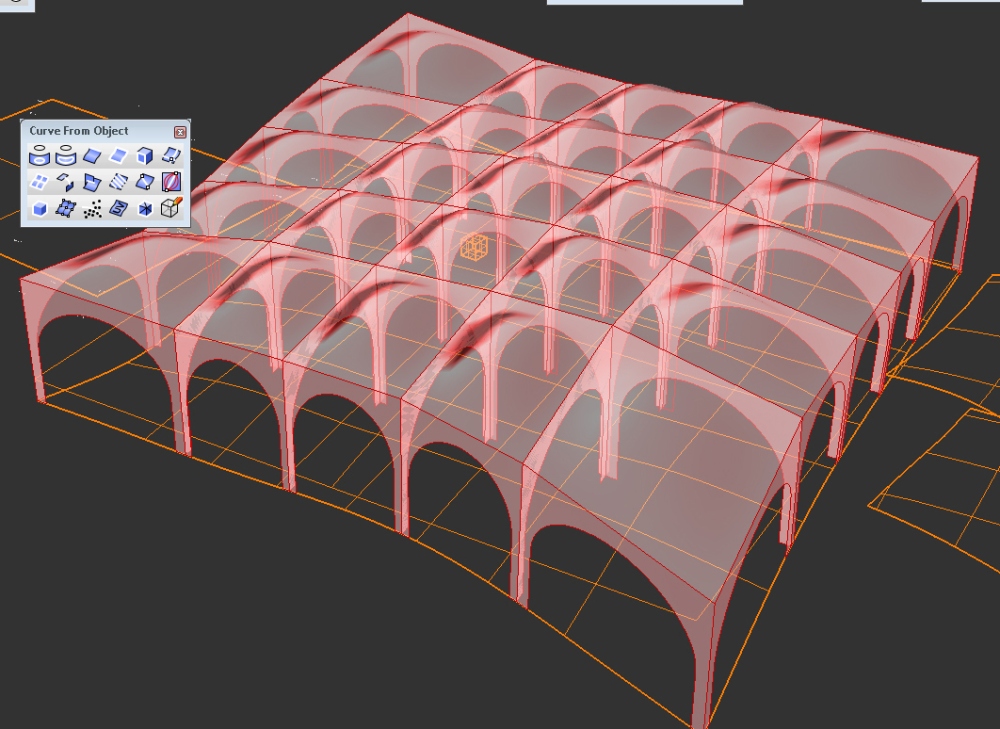The height and width of the screenshot is (729, 1000).
Task: Click the point cloud section dots icon
Action: click(92, 208)
